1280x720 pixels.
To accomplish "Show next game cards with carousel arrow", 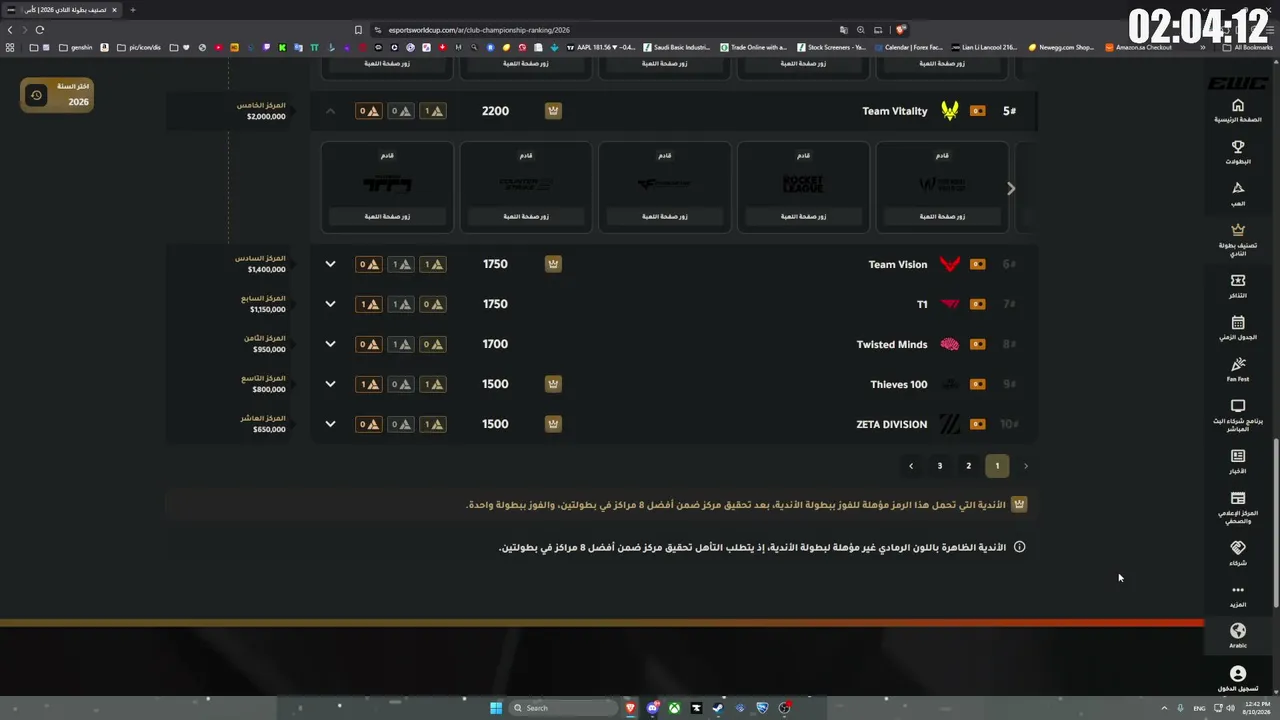I will click(1011, 188).
